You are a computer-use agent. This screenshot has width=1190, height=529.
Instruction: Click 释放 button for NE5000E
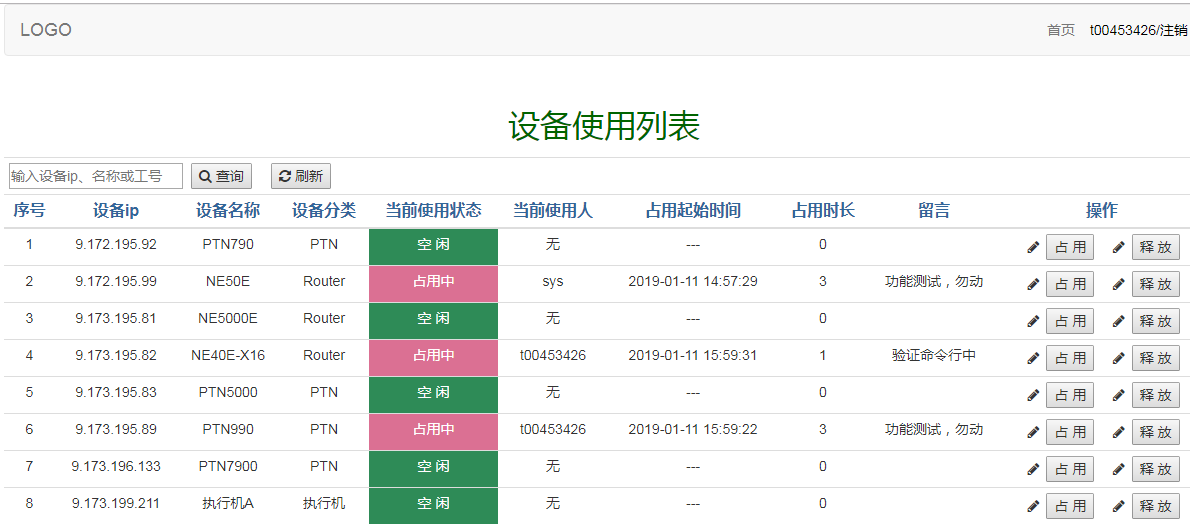(1156, 322)
